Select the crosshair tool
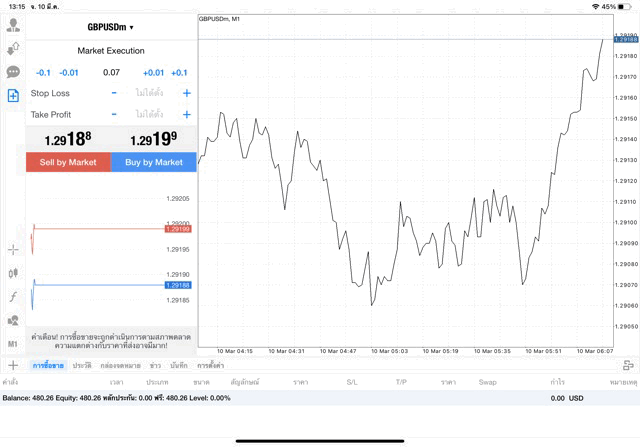Screen dimensions: 640x447 tap(13, 249)
